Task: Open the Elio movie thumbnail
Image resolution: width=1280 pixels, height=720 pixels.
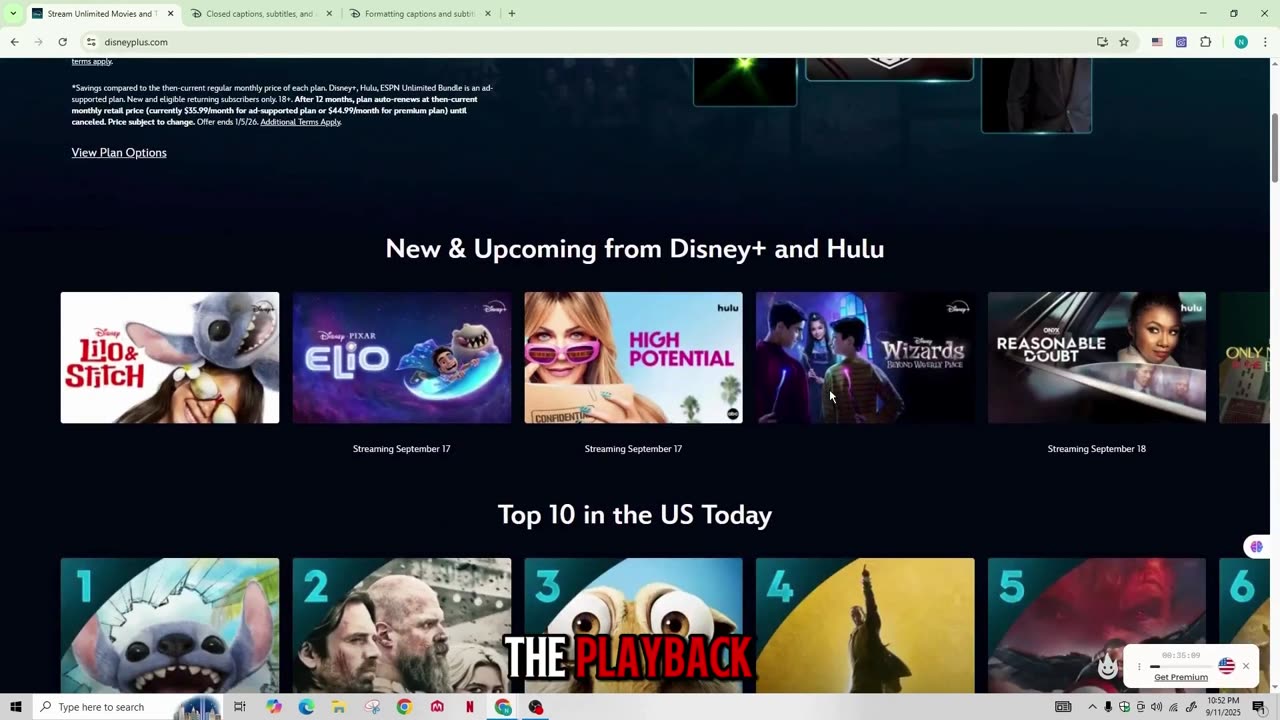Action: coord(402,357)
